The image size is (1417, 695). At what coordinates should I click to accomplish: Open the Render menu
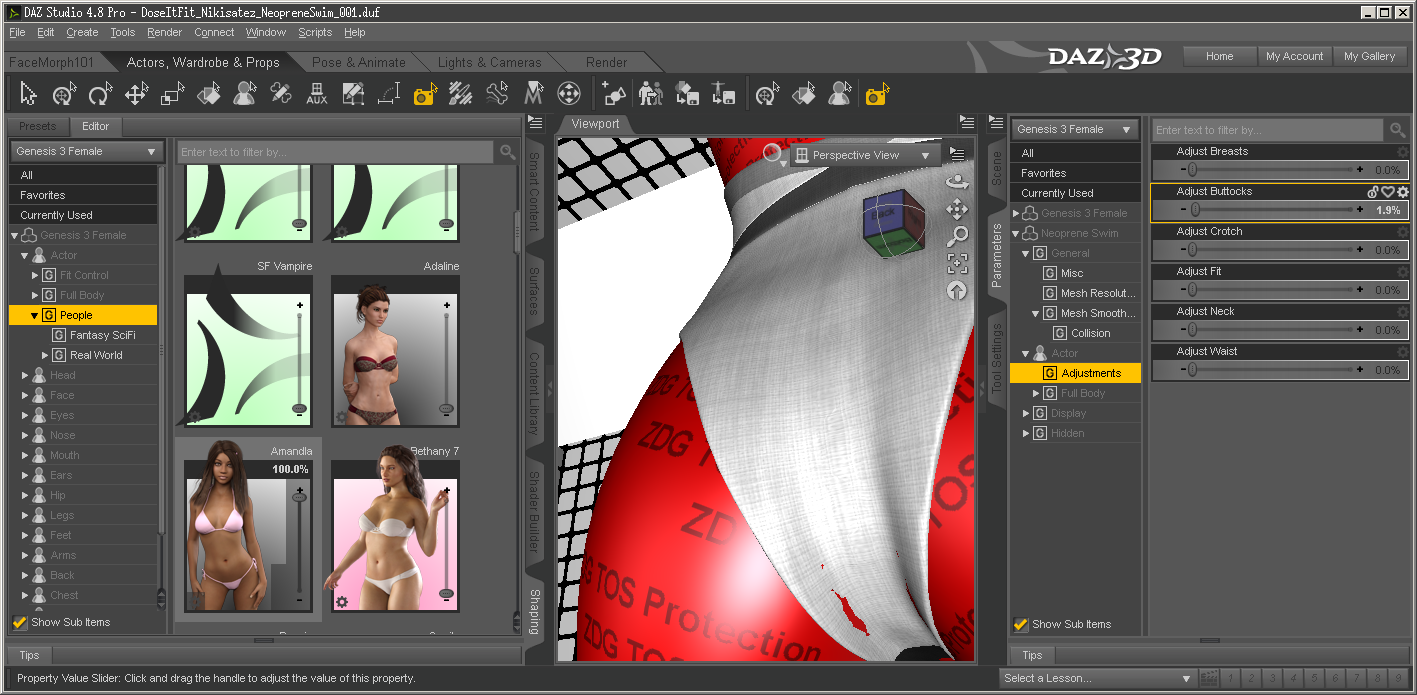coord(164,32)
